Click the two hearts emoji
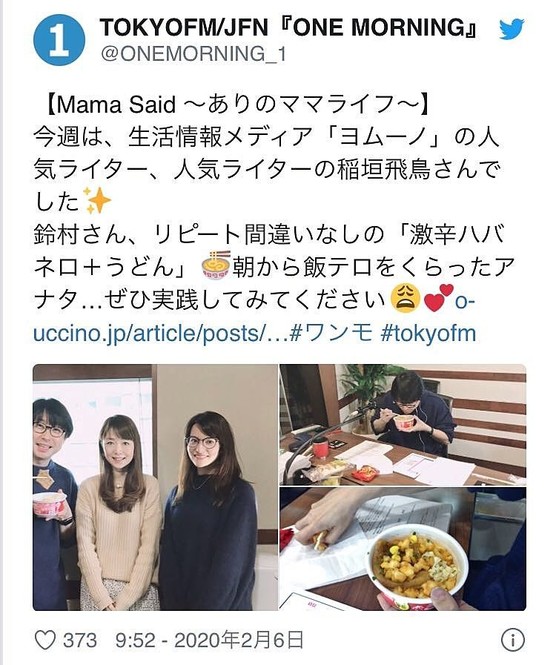 pos(438,298)
